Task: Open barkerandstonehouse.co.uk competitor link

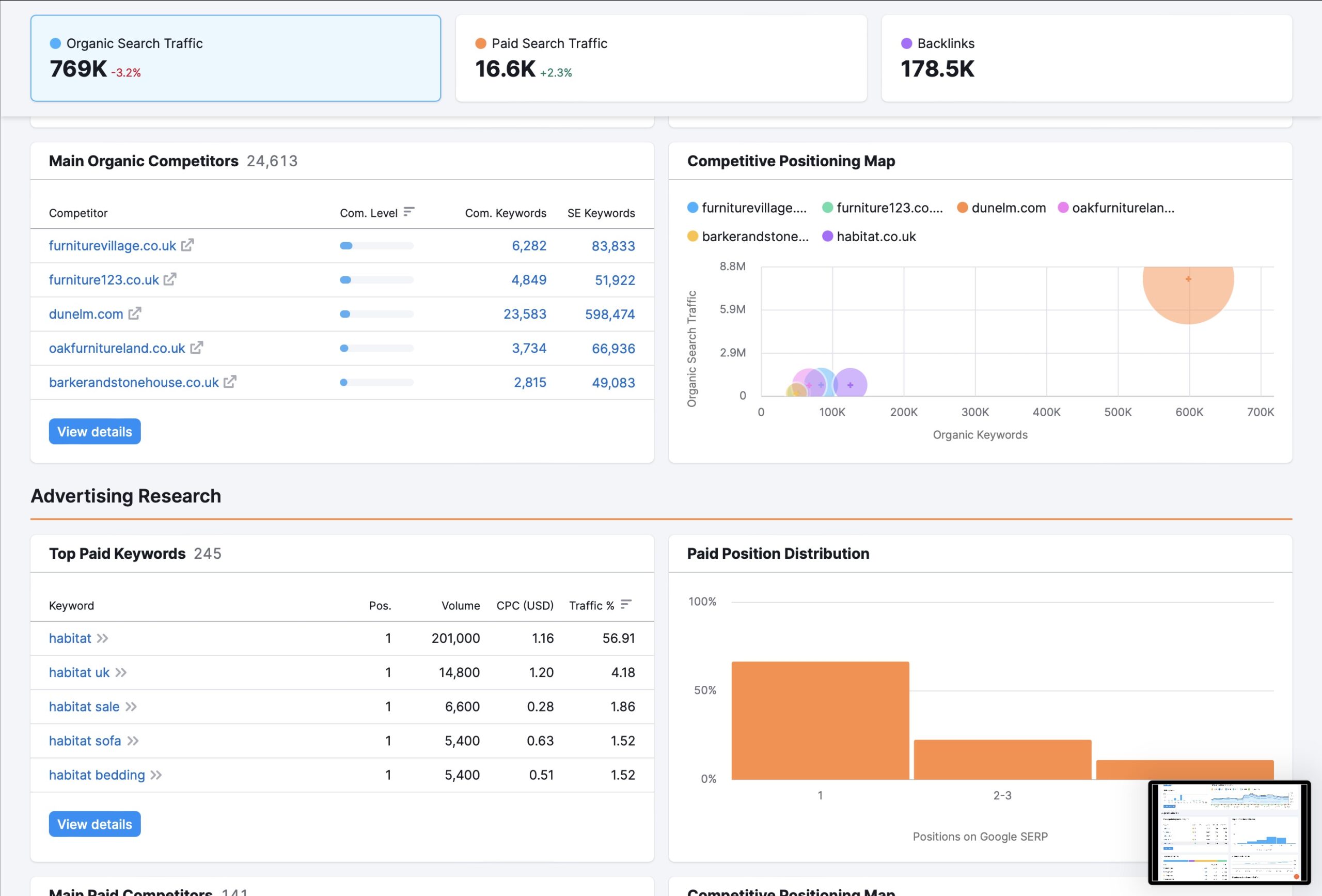Action: 134,382
